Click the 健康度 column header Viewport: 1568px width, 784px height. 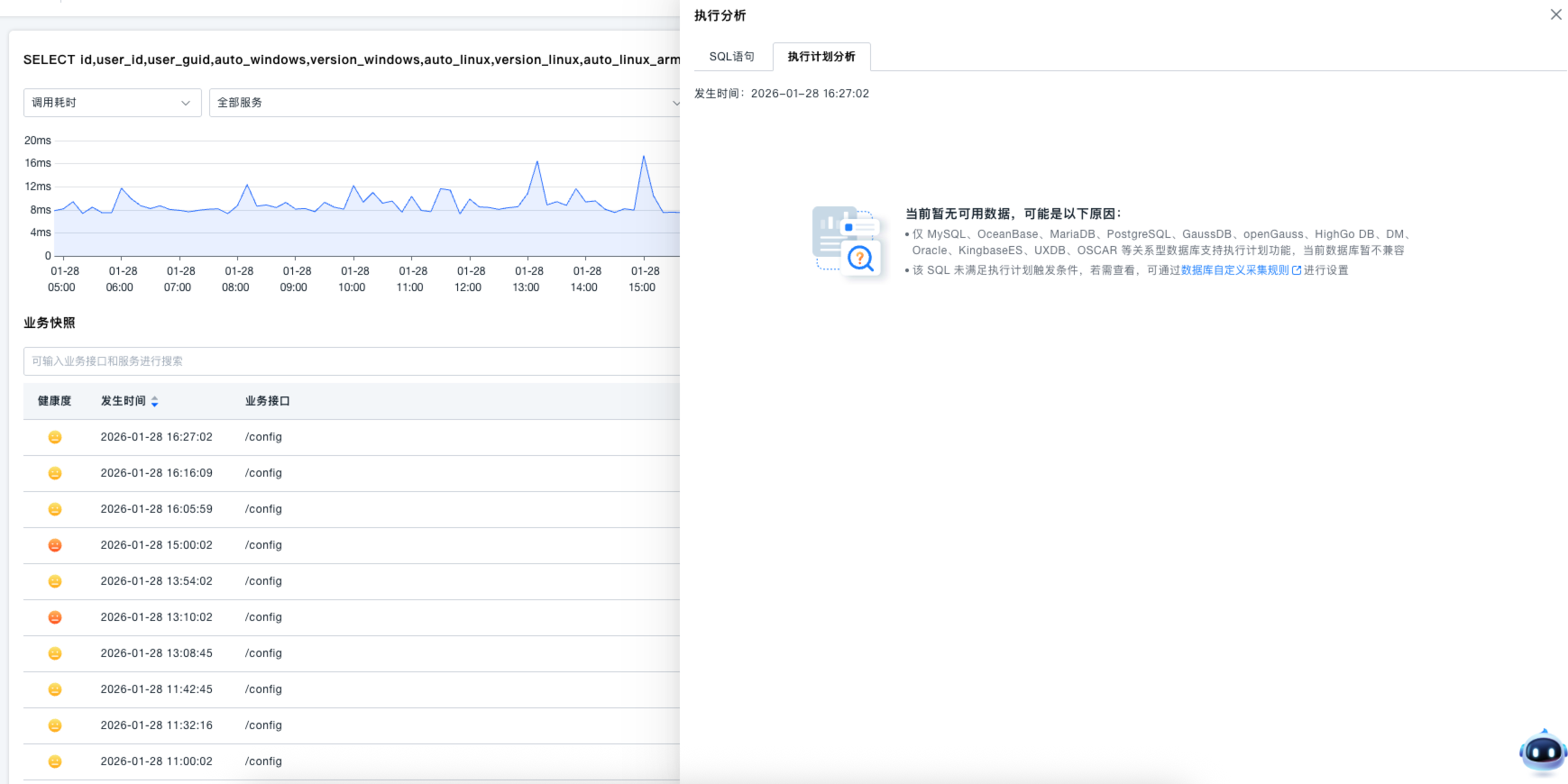point(54,401)
